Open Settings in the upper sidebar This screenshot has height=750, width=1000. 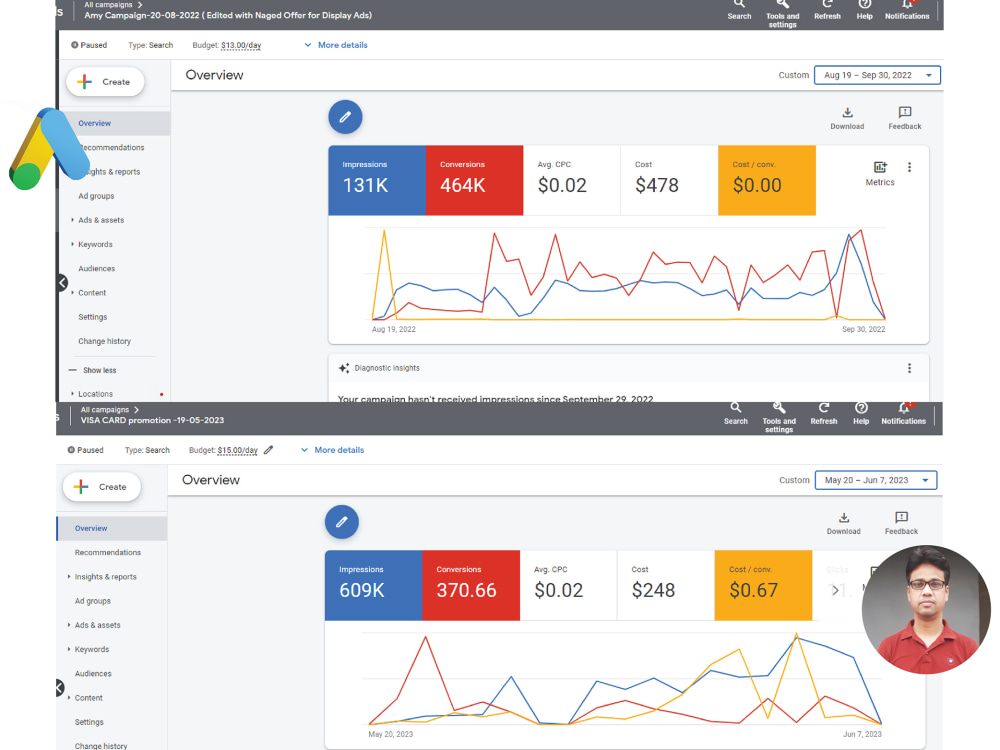[92, 317]
